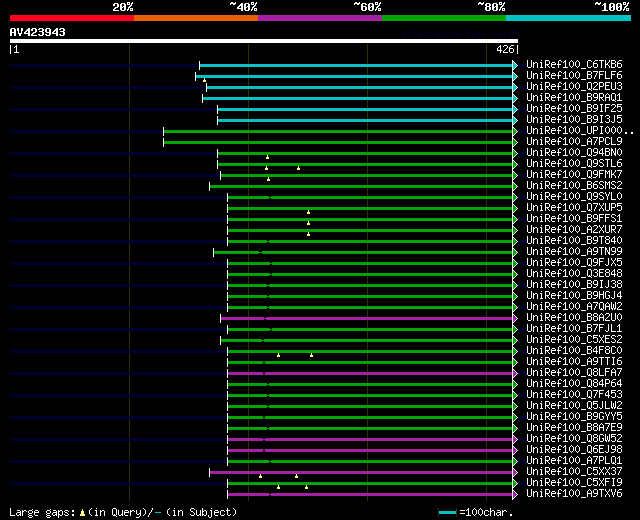Click the UniRef100_Q7F453 label
This screenshot has width=640, height=520.
[x=574, y=395]
